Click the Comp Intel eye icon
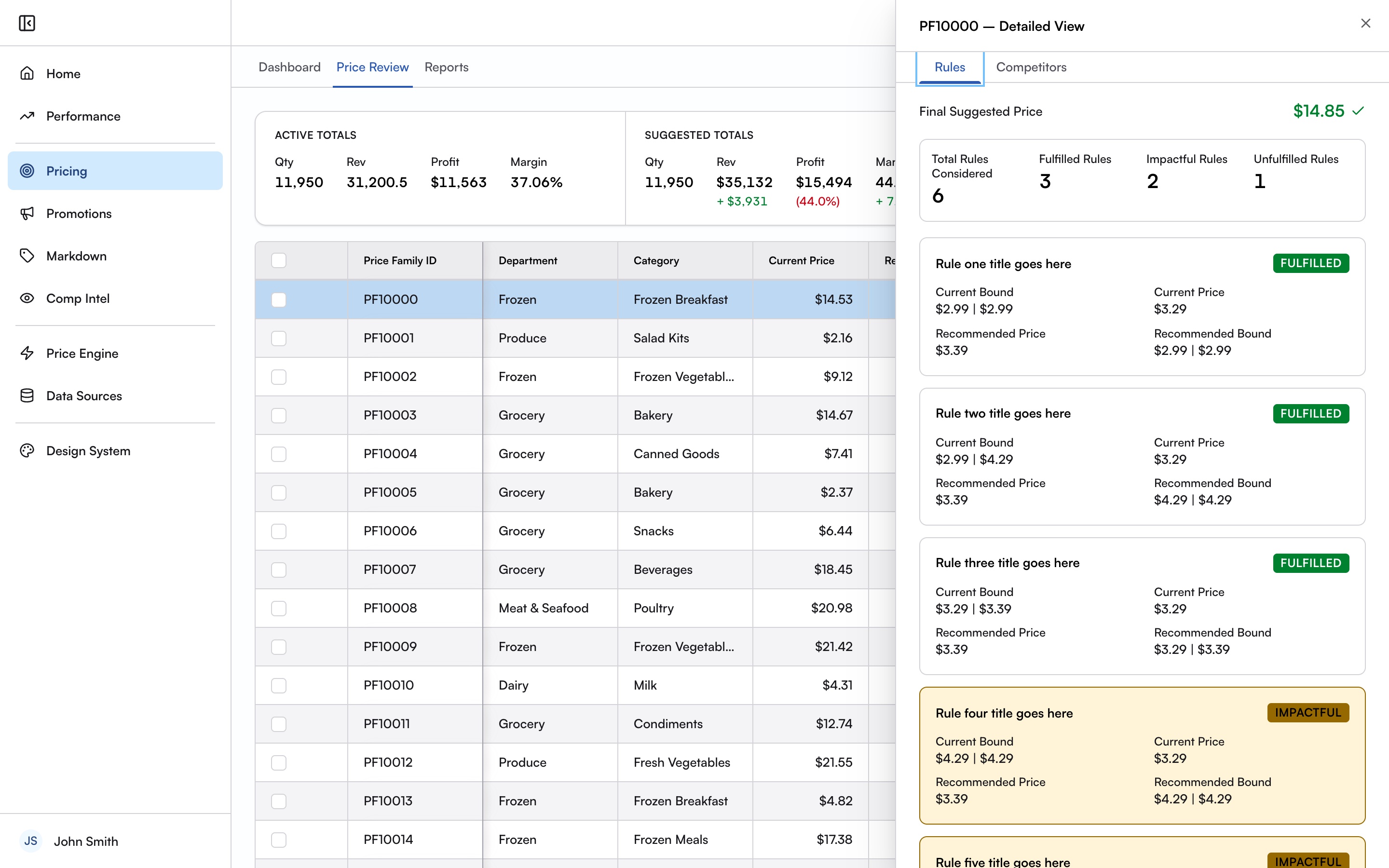The width and height of the screenshot is (1389, 868). [x=27, y=298]
